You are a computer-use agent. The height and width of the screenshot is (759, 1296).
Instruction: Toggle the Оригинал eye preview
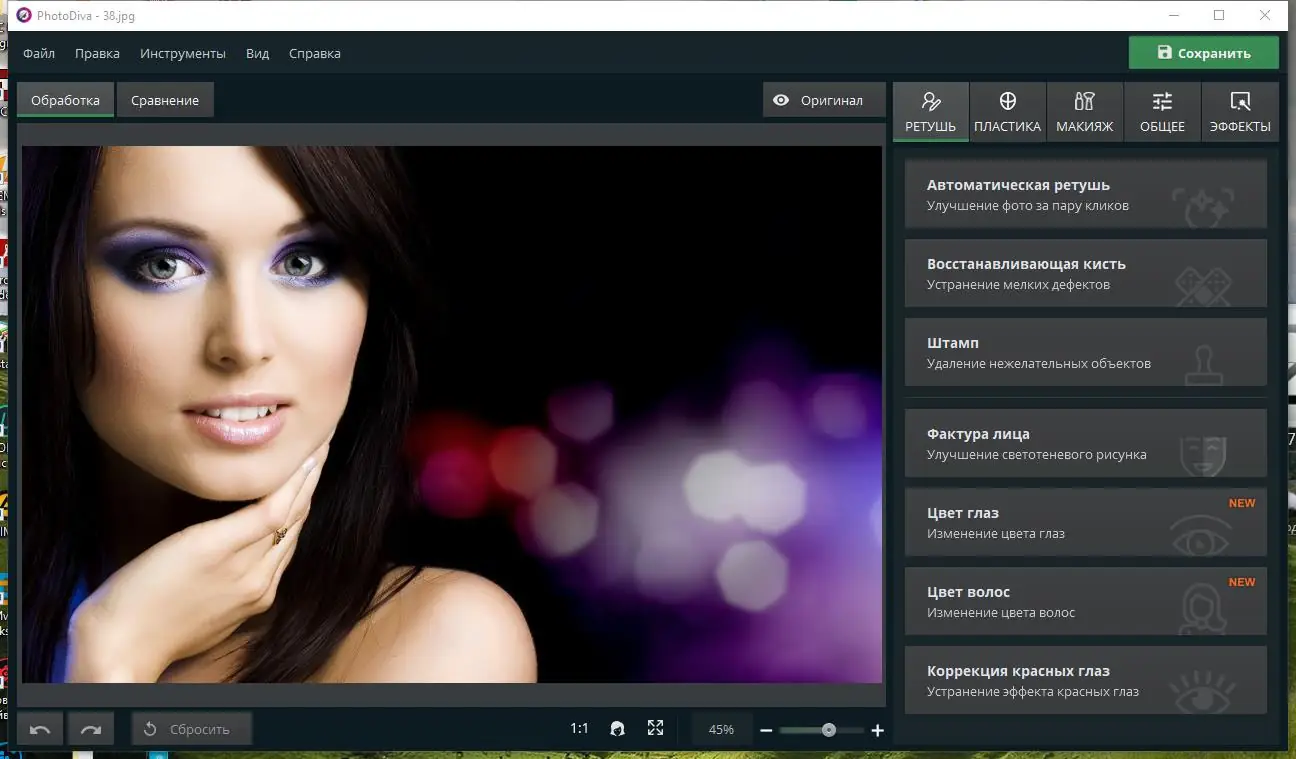(824, 100)
